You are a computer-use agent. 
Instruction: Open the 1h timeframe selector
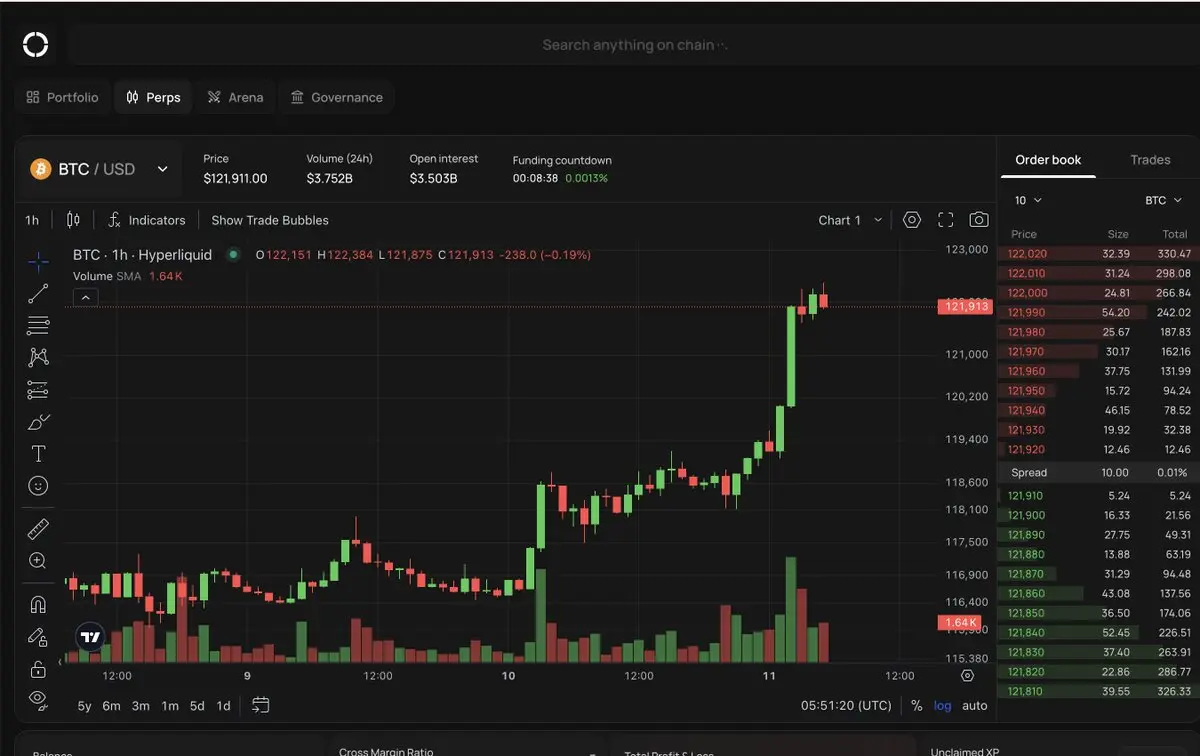coord(32,220)
